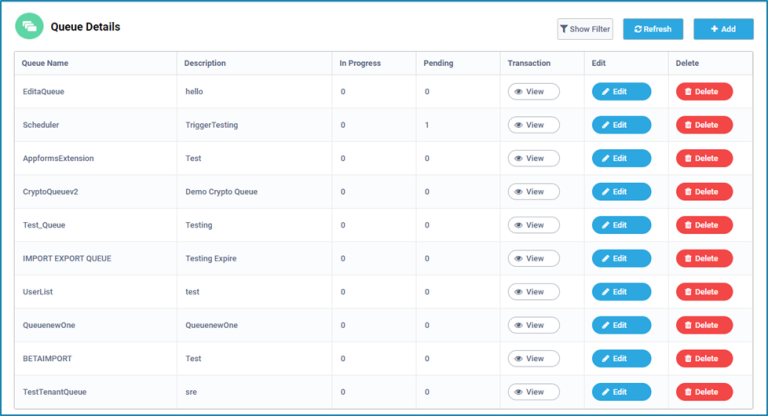Add a new queue
768x416 pixels.
(723, 29)
